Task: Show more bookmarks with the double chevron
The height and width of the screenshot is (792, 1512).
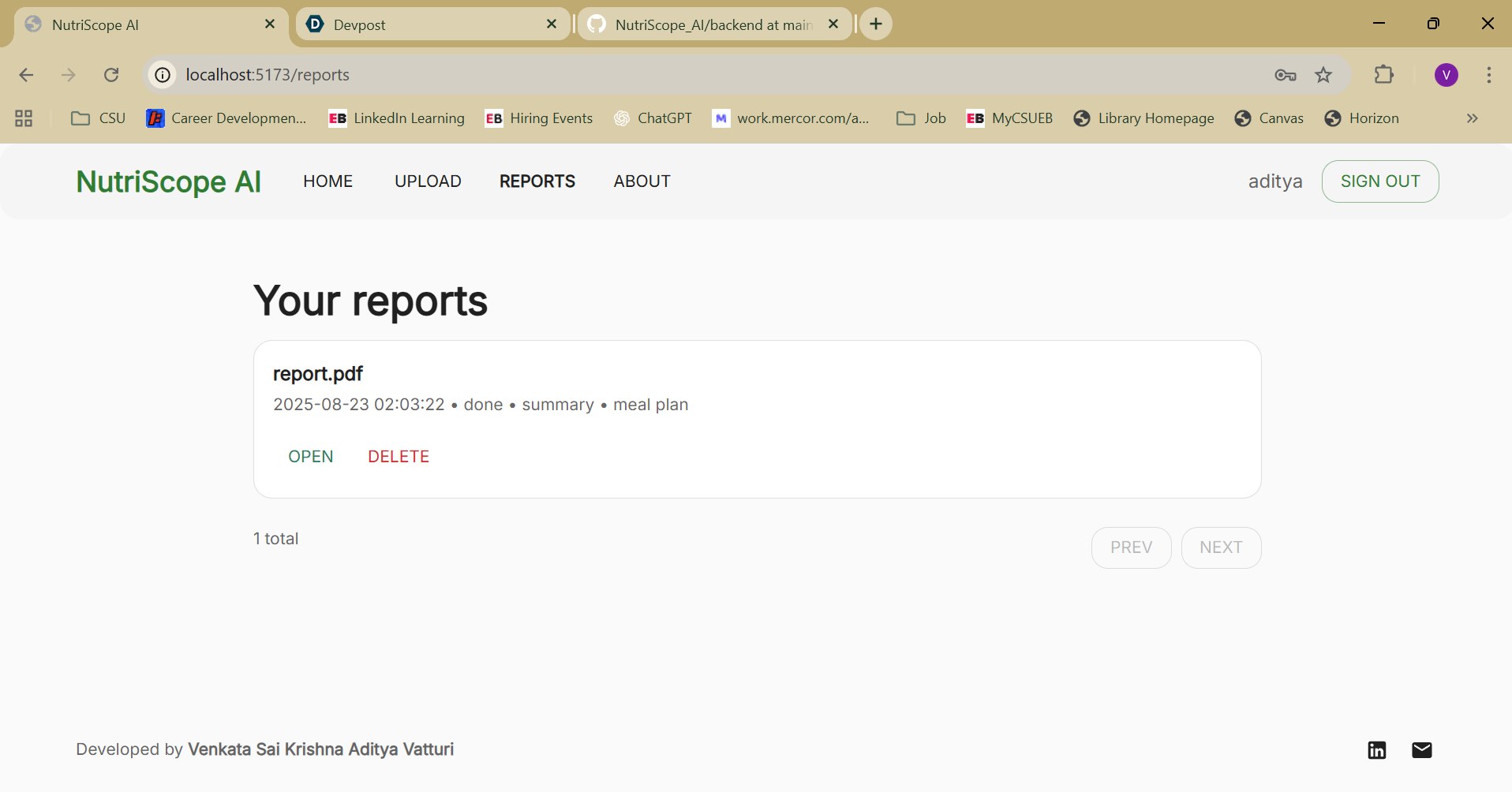Action: (1473, 118)
